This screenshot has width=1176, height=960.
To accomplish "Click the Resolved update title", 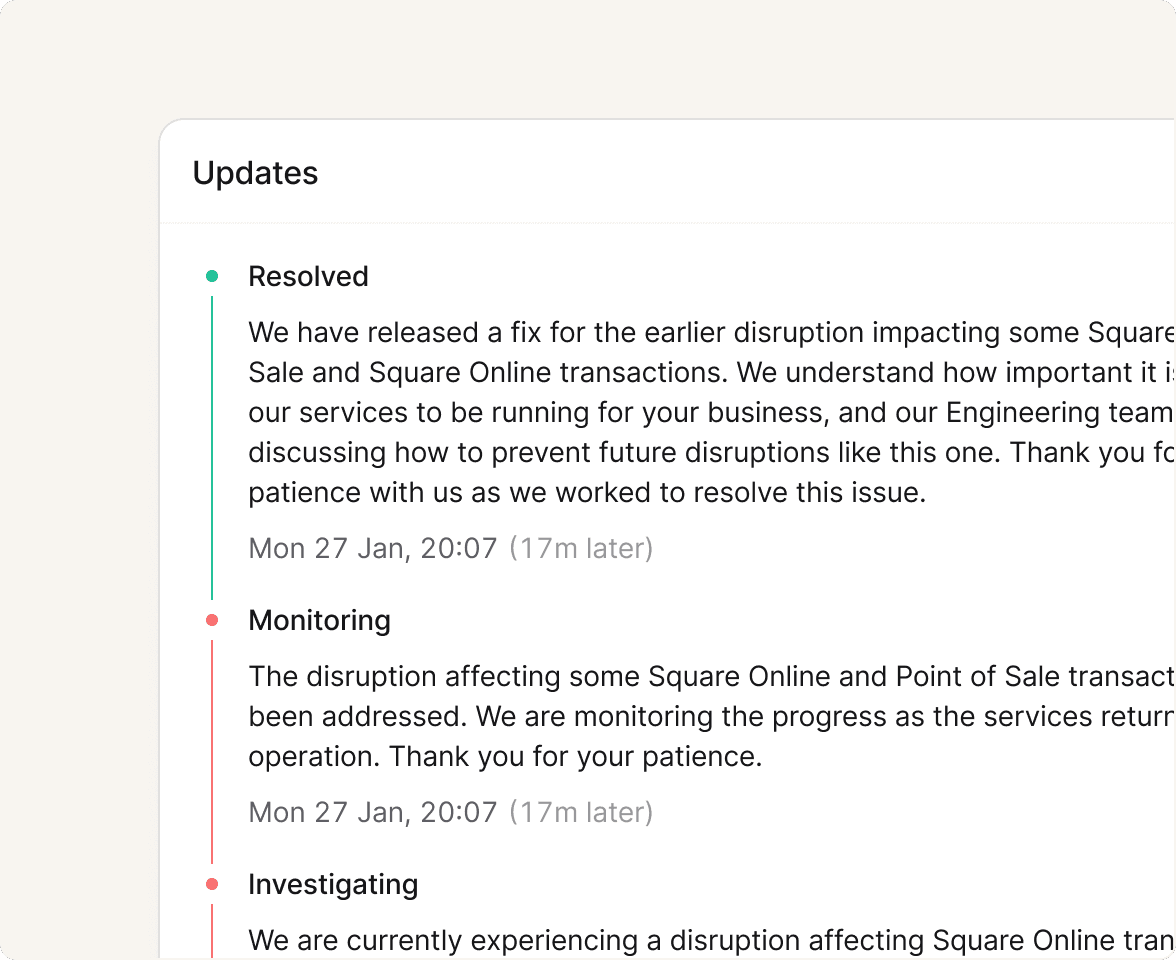I will point(308,276).
